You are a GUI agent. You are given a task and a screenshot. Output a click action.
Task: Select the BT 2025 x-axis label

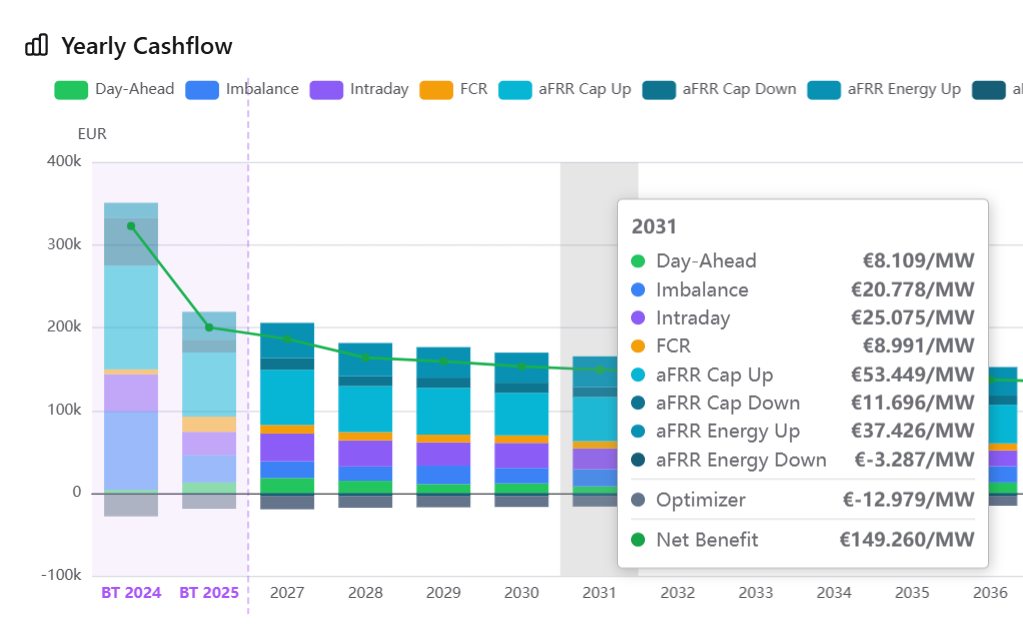209,593
